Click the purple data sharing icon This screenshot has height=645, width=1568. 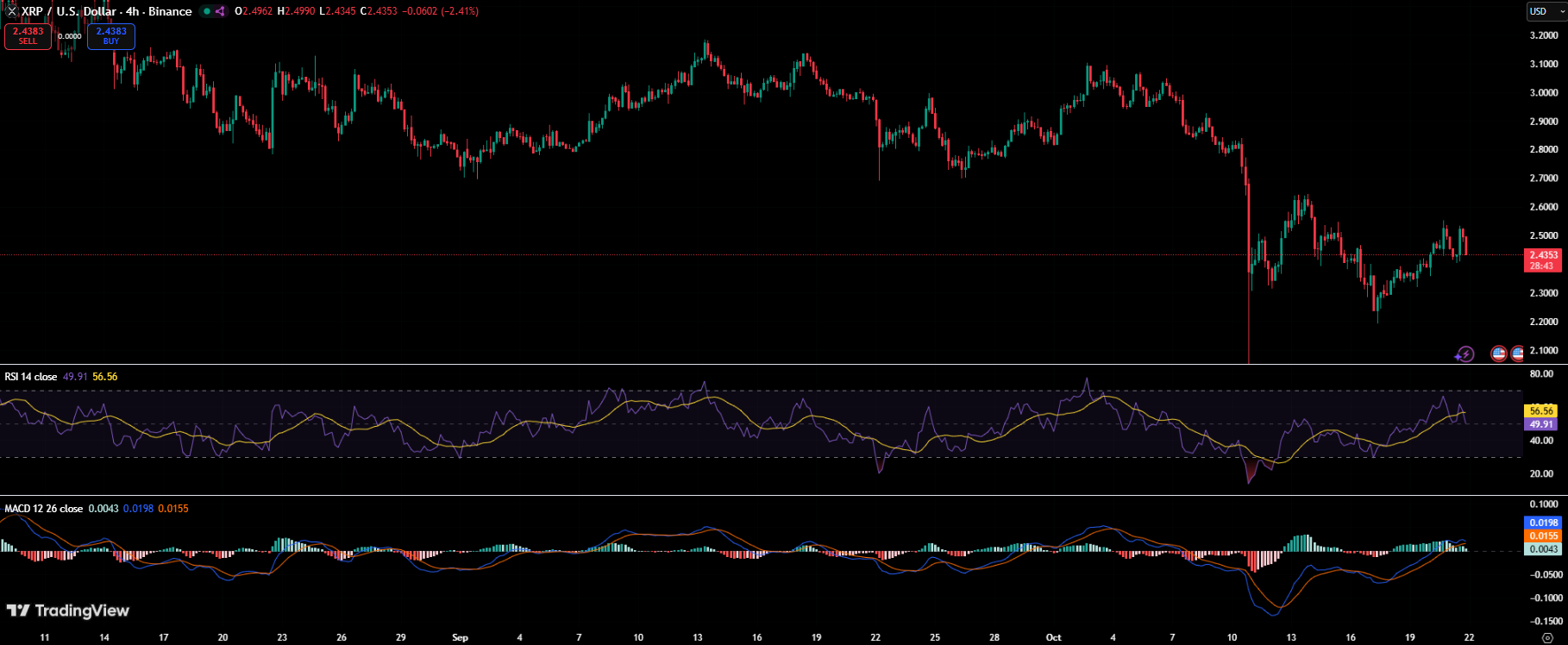(x=220, y=11)
